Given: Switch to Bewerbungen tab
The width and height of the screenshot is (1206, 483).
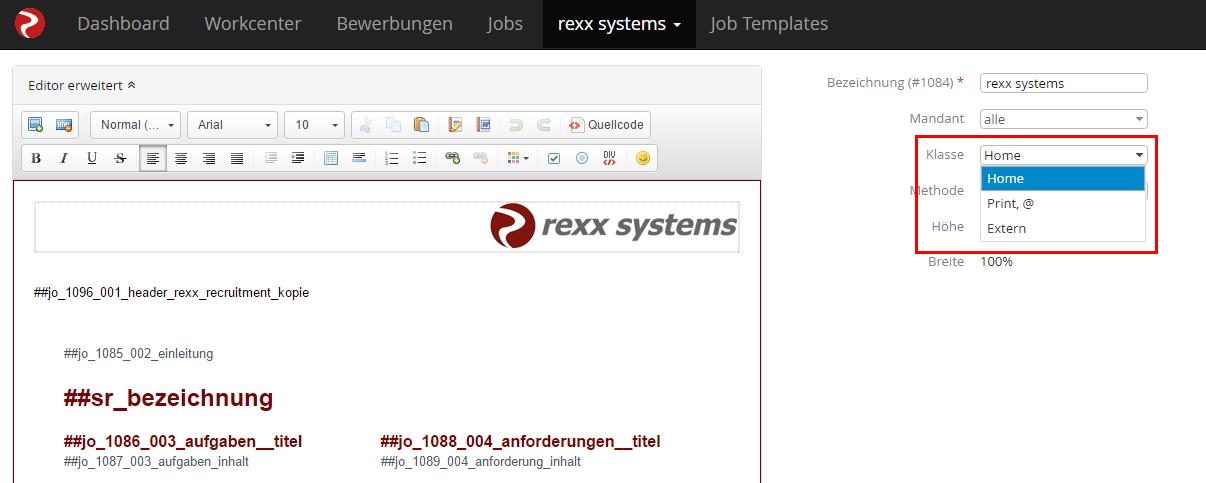Looking at the screenshot, I should tap(394, 24).
